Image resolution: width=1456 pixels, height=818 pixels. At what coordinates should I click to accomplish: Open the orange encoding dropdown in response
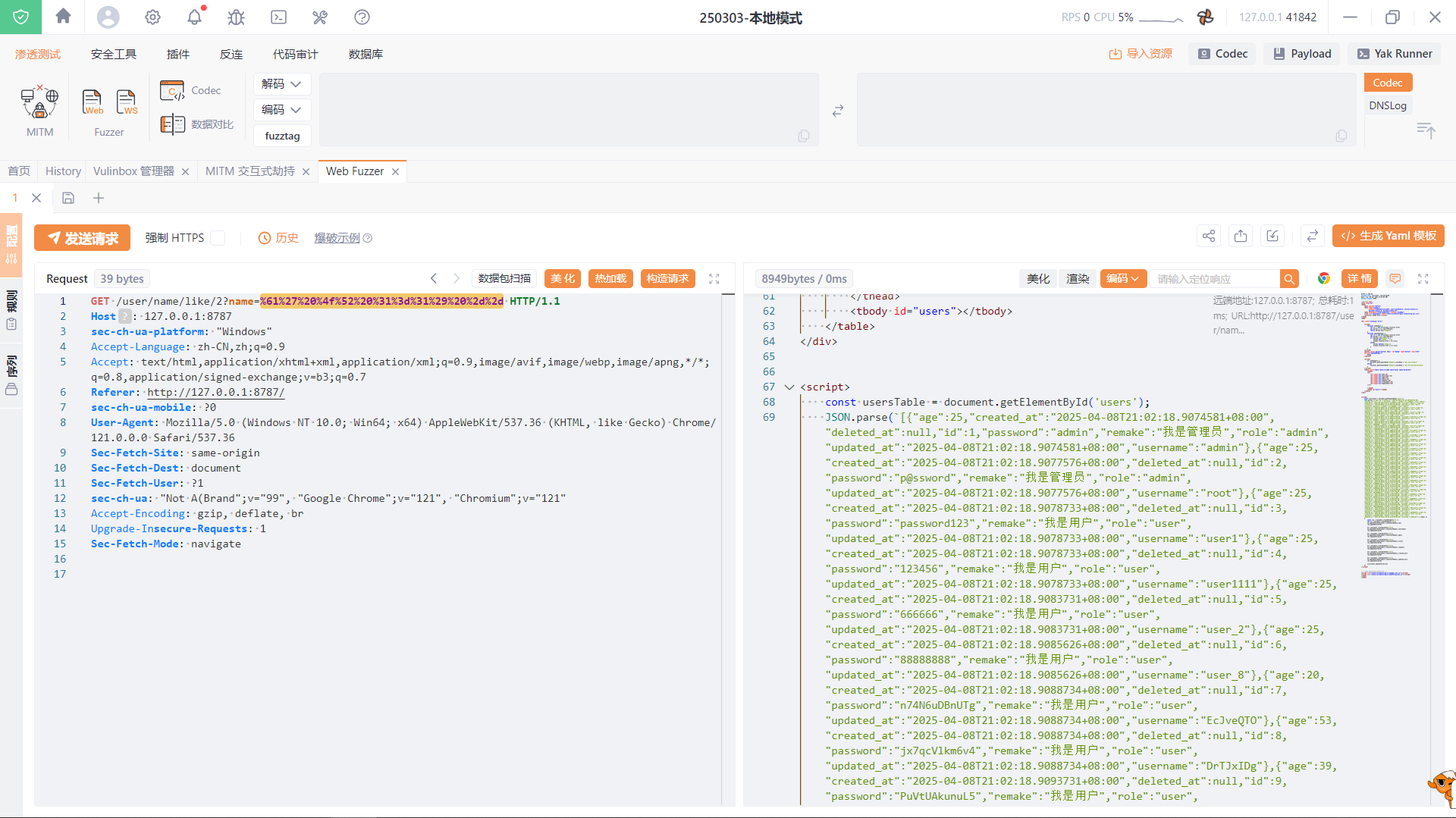coord(1122,279)
